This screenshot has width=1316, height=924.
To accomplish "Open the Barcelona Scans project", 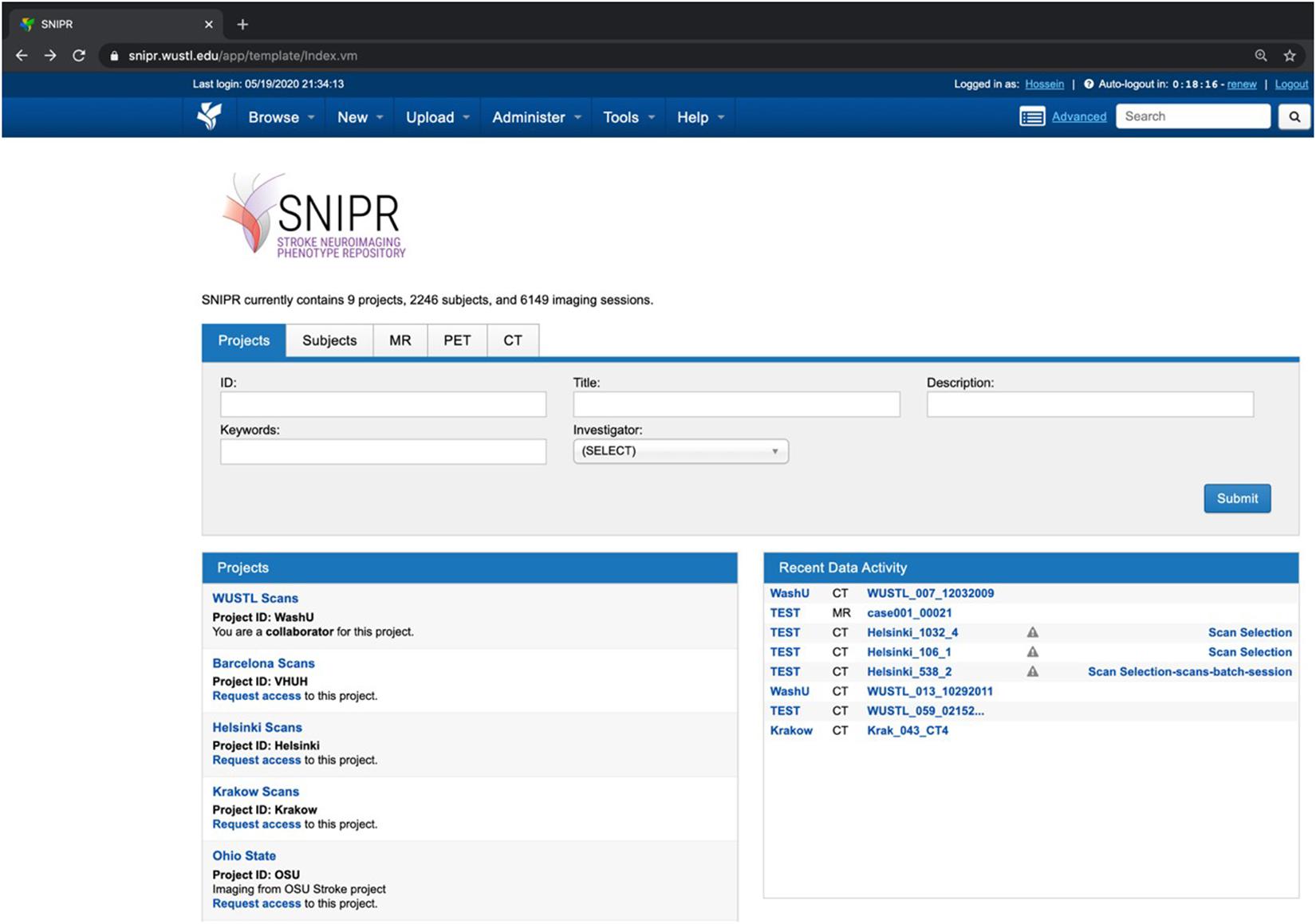I will coord(263,663).
